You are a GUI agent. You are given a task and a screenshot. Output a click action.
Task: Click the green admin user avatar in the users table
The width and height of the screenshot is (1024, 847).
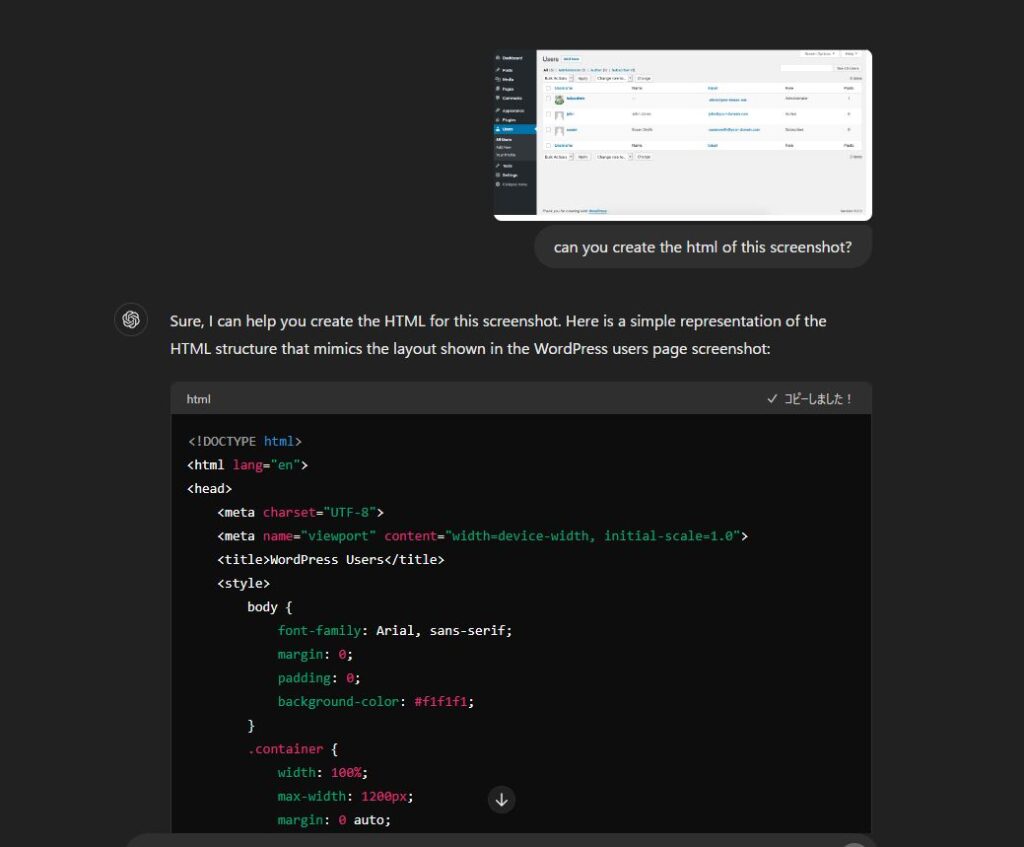pos(559,99)
